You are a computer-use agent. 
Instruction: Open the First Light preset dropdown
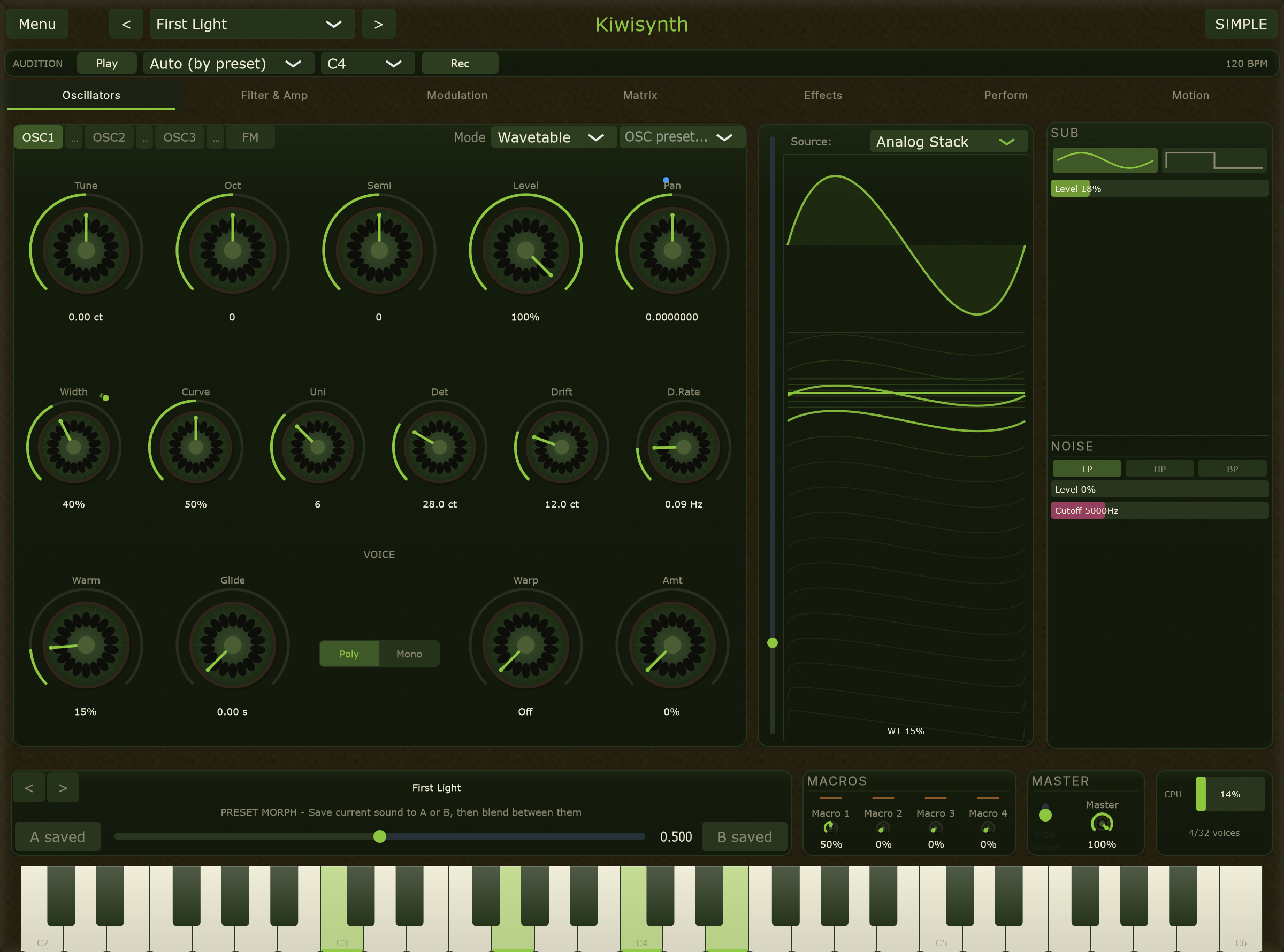252,24
